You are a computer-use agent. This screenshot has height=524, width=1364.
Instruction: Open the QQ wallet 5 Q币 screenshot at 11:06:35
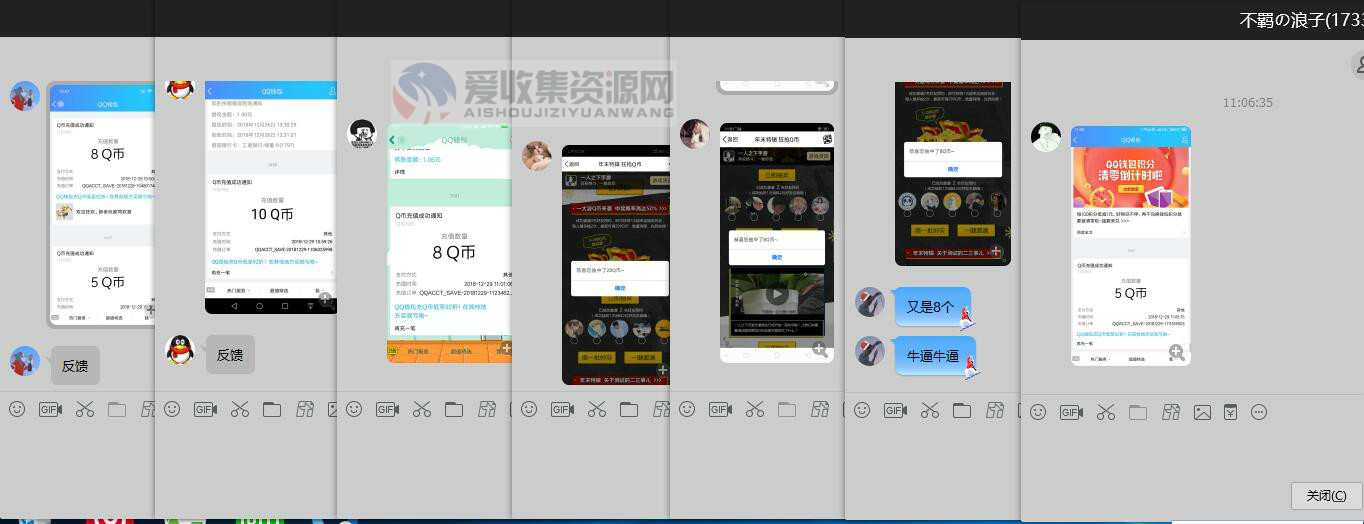tap(1130, 245)
